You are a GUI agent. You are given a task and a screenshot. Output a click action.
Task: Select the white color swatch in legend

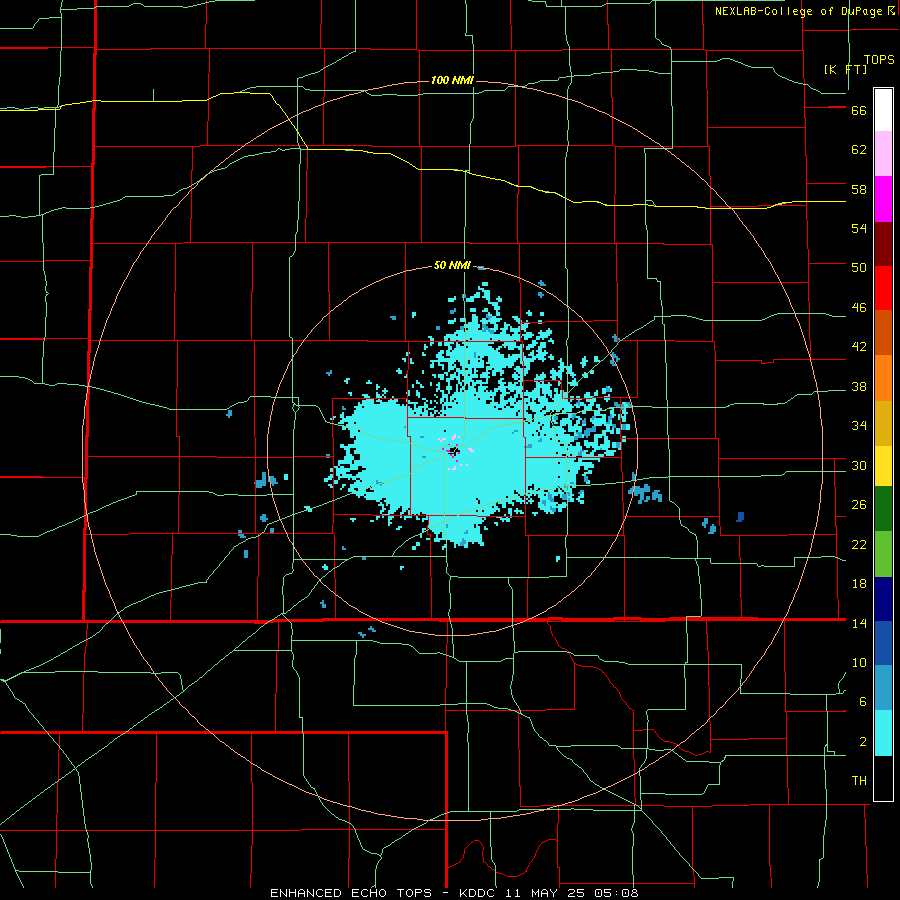click(x=883, y=110)
